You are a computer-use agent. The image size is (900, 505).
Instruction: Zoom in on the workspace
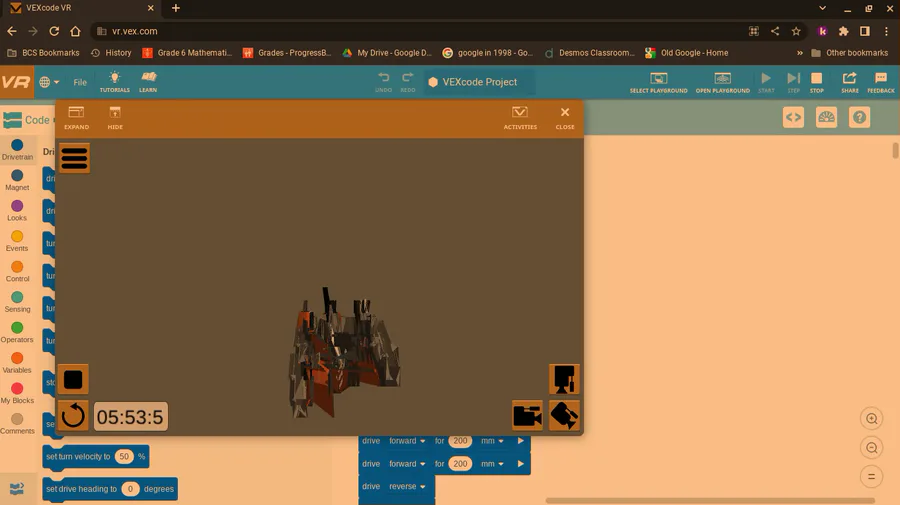871,418
